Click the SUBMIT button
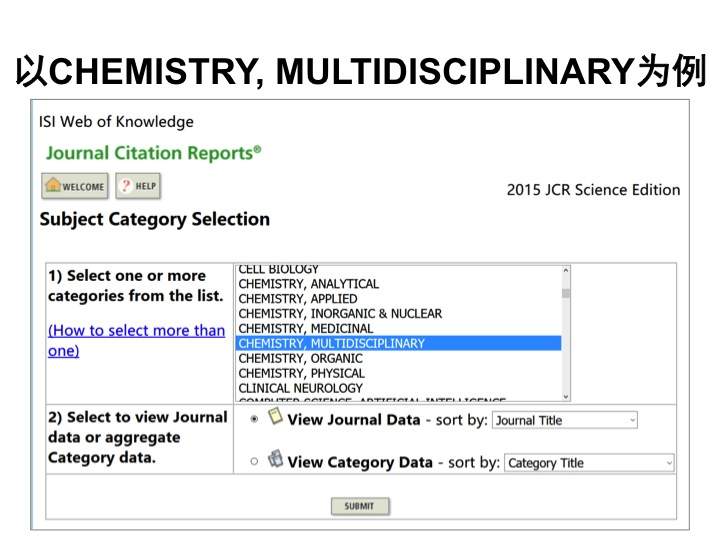Viewport: 720px width, 540px height. [360, 506]
